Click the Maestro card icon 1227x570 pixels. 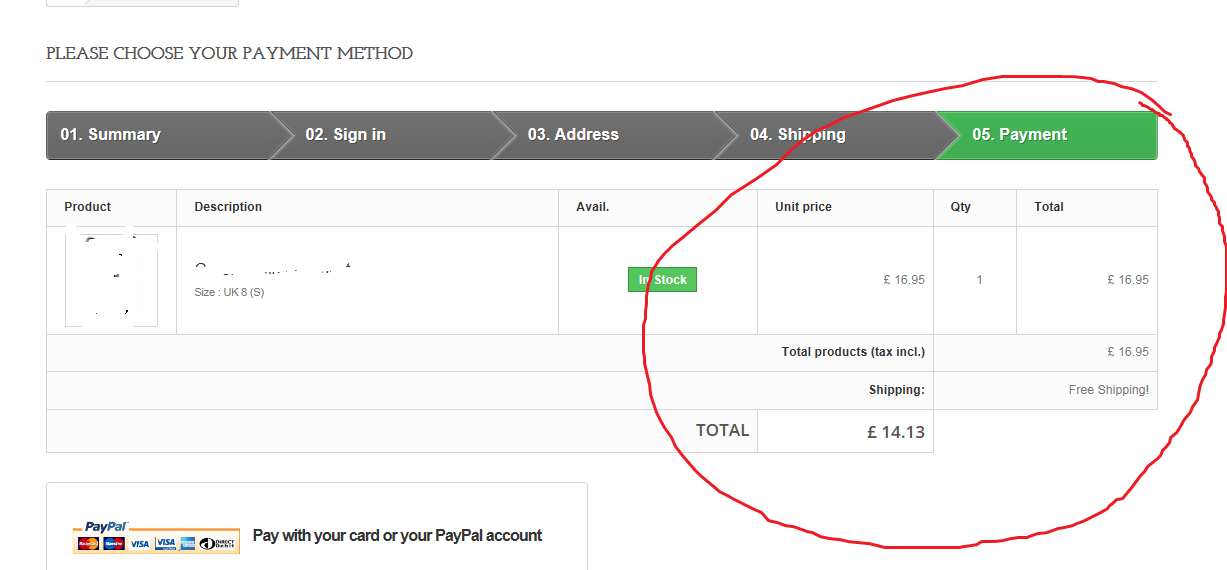pos(113,543)
